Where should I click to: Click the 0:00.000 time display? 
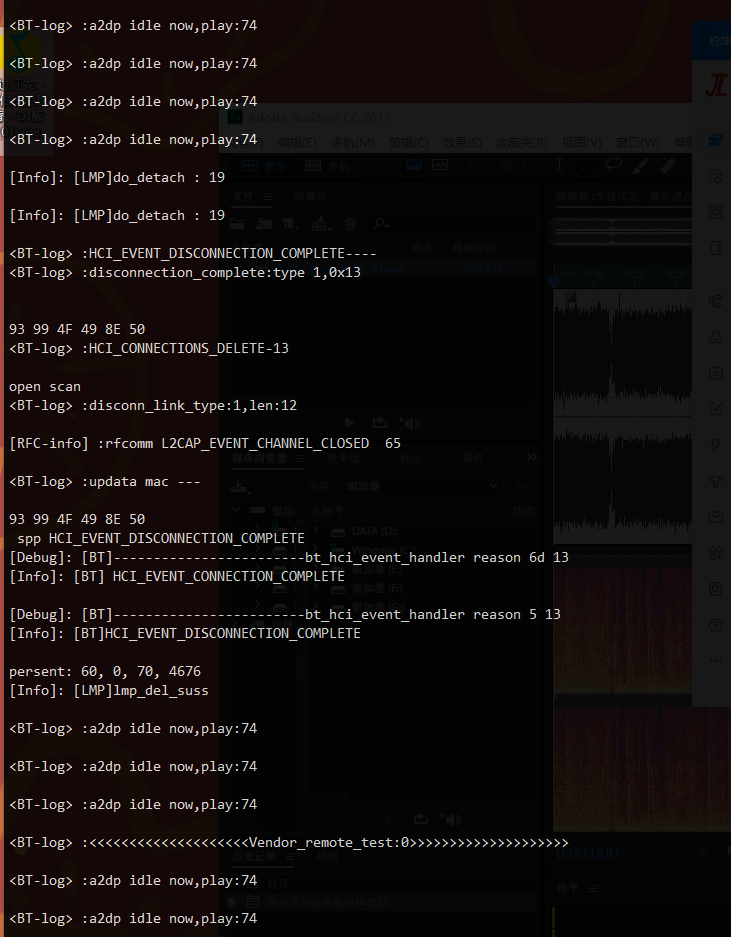[x=587, y=853]
